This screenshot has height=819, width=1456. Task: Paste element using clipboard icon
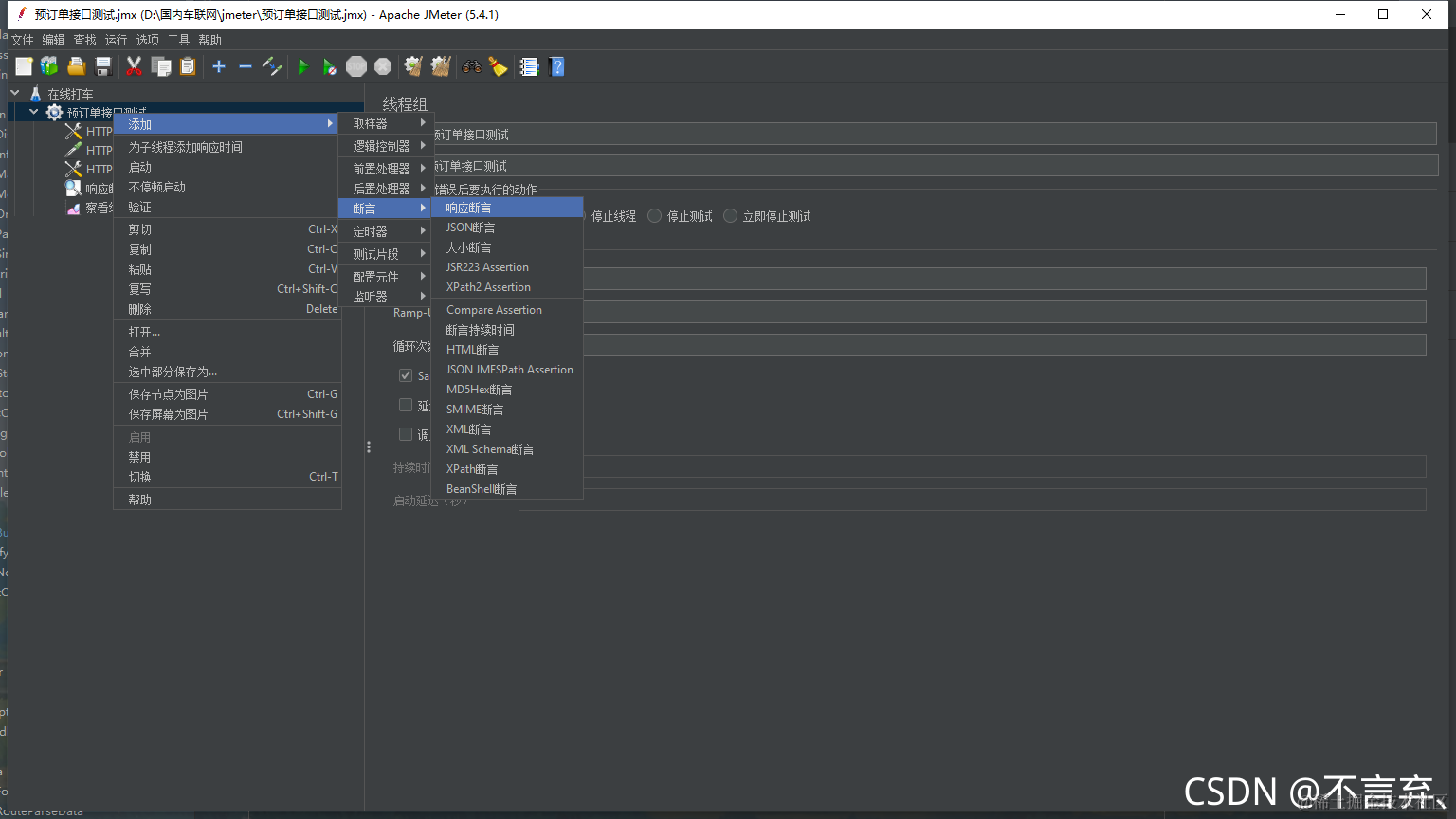188,66
